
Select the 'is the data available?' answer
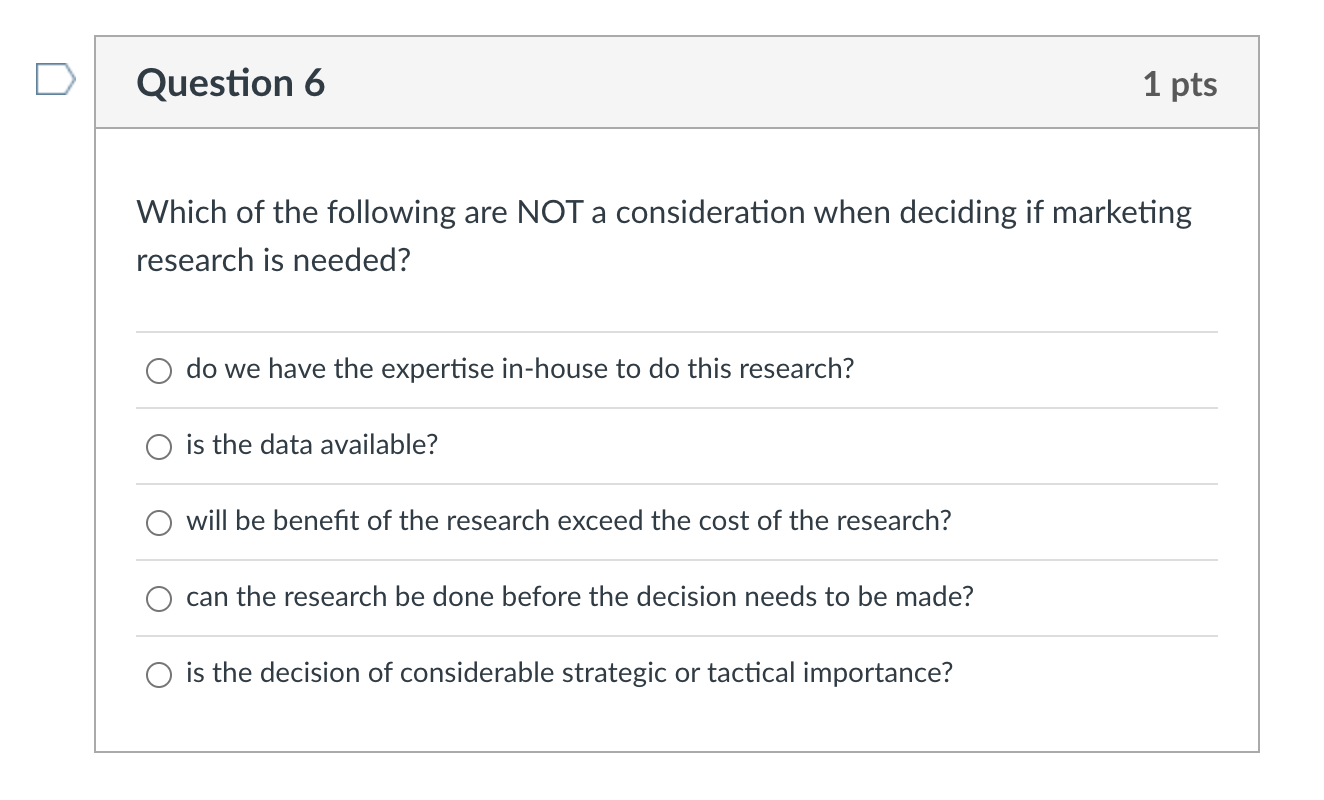311,445
